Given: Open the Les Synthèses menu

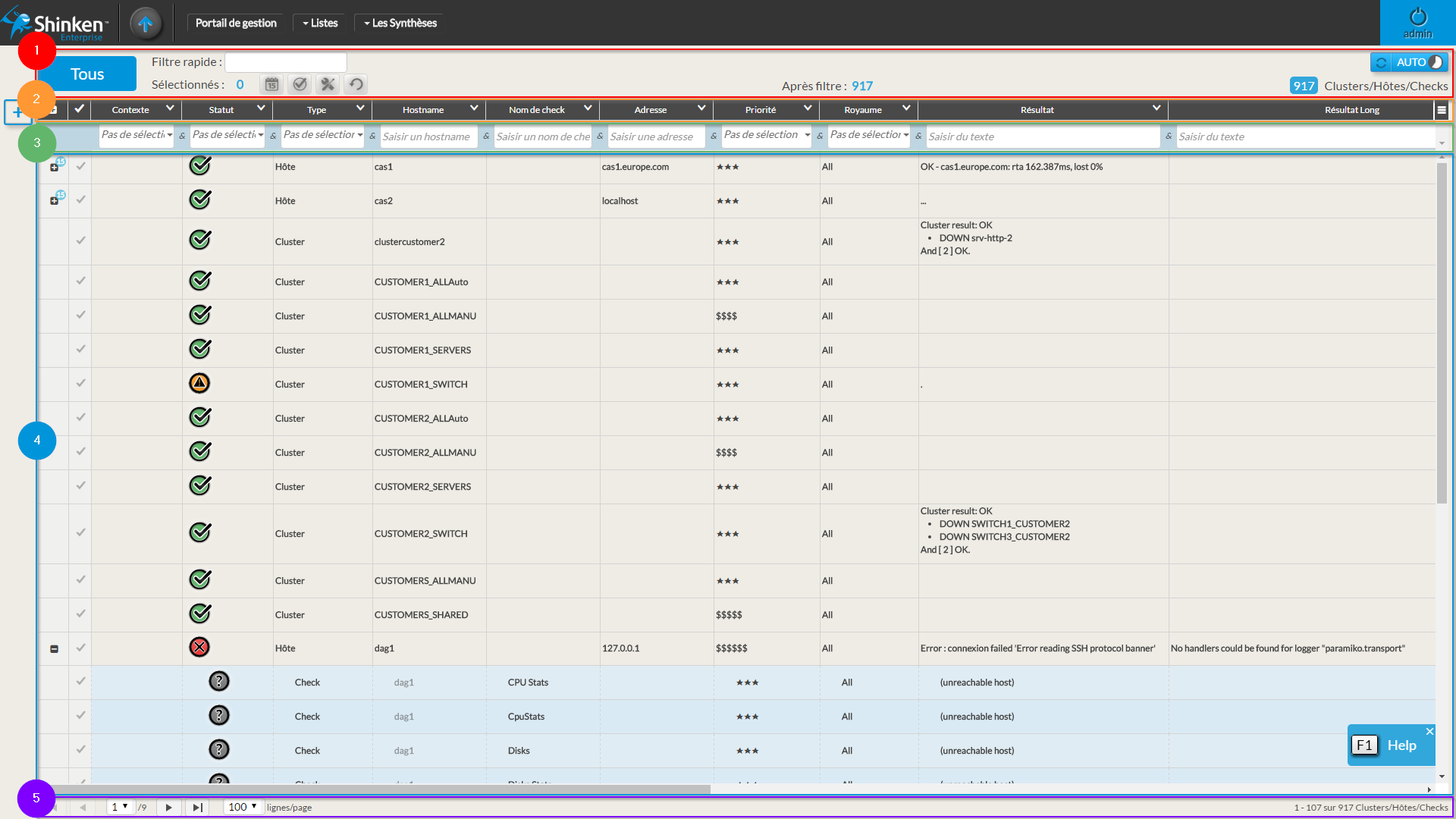Looking at the screenshot, I should (x=400, y=23).
